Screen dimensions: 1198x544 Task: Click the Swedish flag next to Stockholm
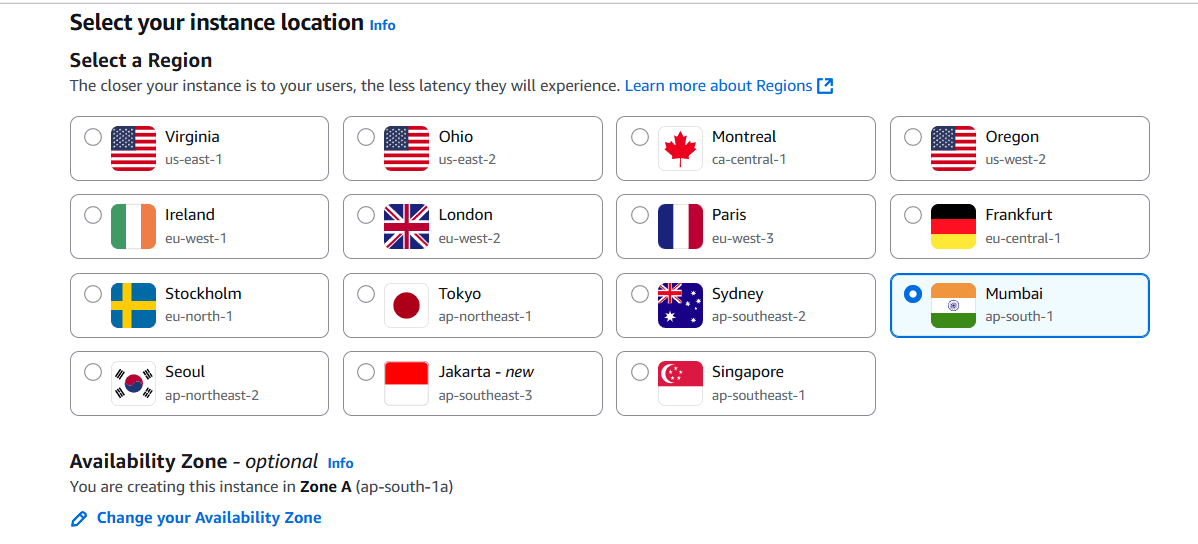tap(133, 305)
